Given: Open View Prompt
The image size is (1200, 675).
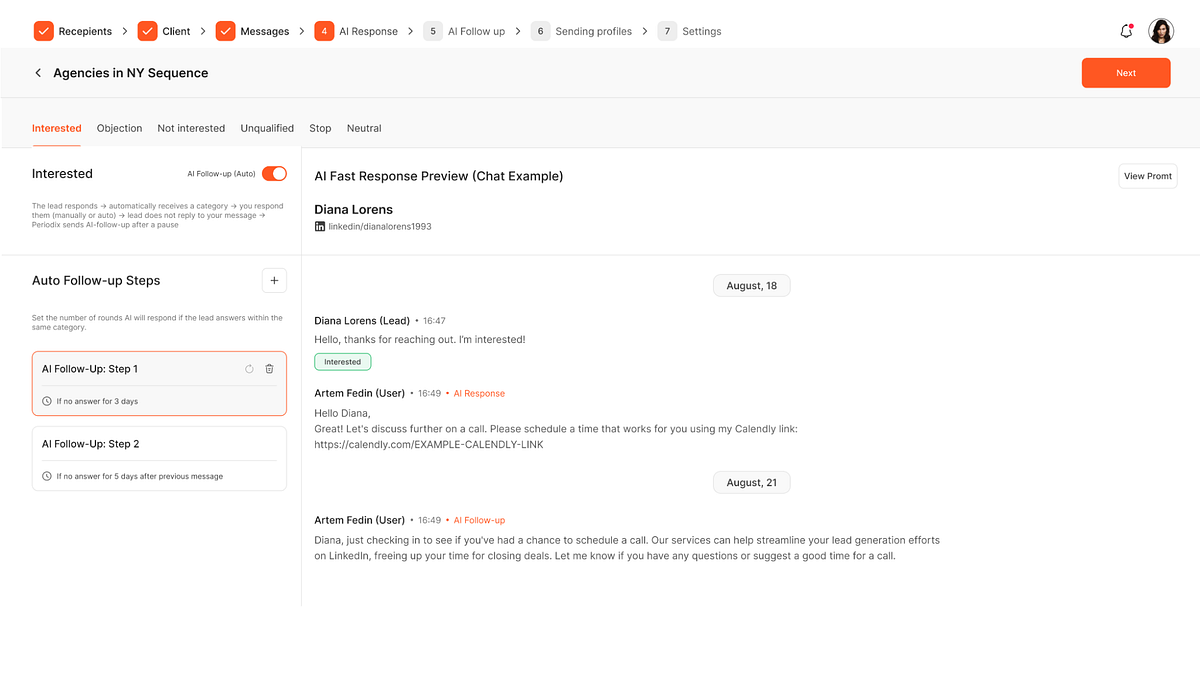Looking at the screenshot, I should 1147,176.
